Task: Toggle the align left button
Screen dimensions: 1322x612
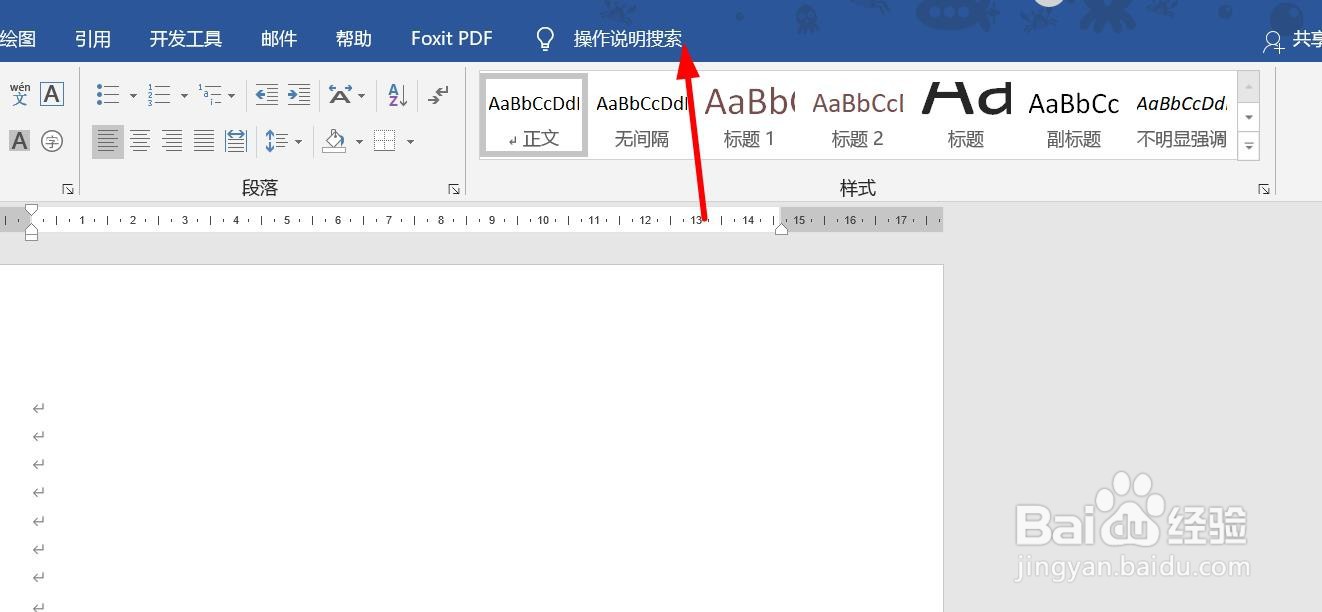Action: point(108,141)
